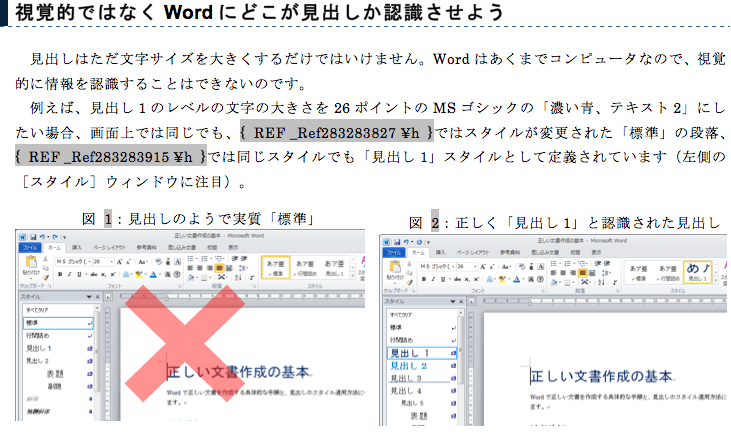This screenshot has width=731, height=446.
Task: Click Undo in Figure 1 quick access toolbar
Action: (x=42, y=237)
